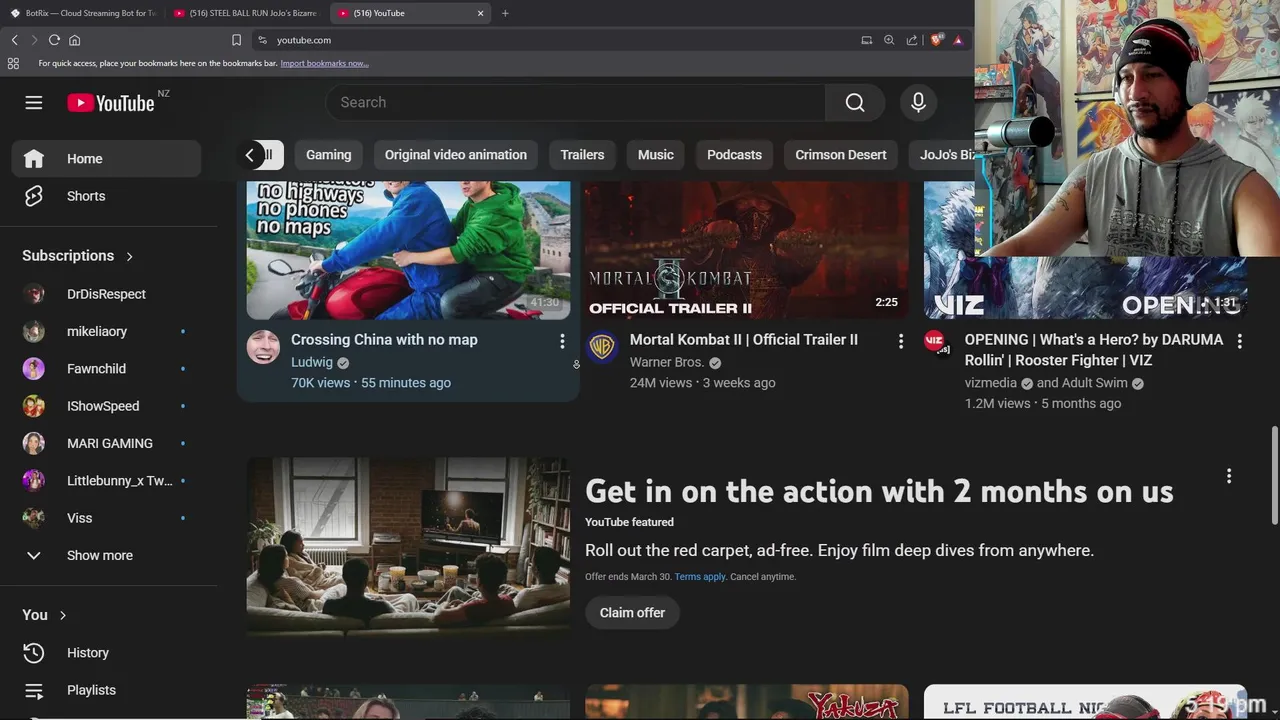The image size is (1280, 720).
Task: Open the Littlebunny_x subscription
Action: click(108, 481)
